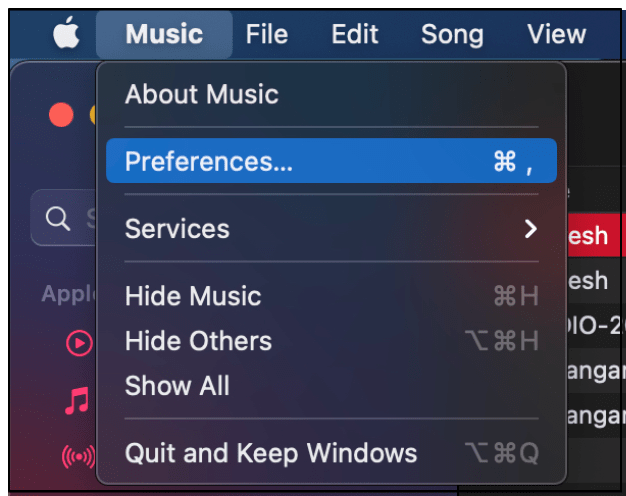Select the row ending in DIO-2

[596, 325]
